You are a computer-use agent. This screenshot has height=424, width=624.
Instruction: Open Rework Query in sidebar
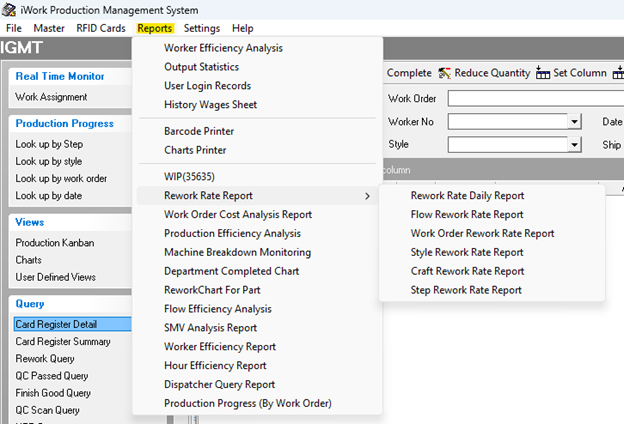(45, 359)
